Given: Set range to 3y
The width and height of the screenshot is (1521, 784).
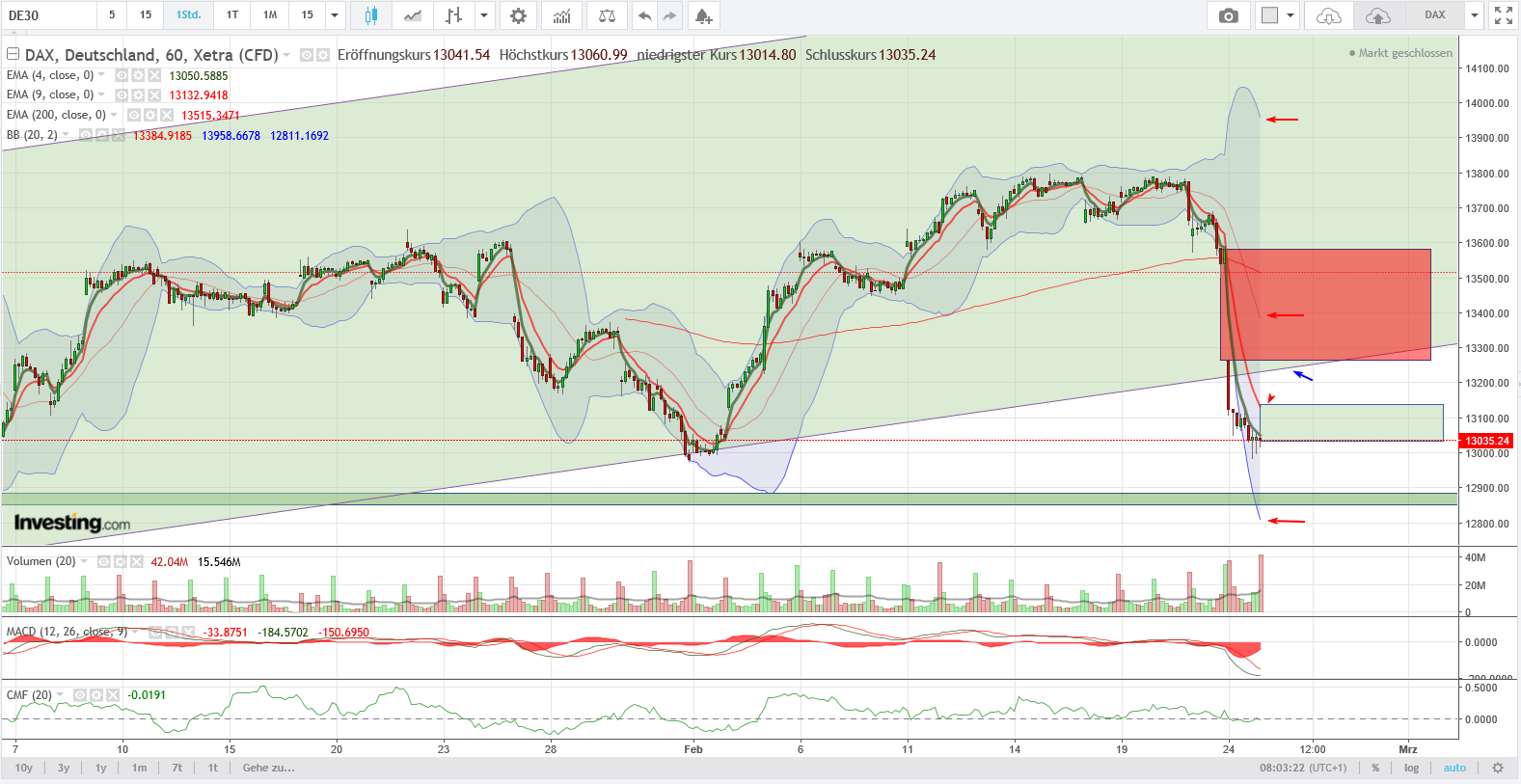Looking at the screenshot, I should [64, 768].
